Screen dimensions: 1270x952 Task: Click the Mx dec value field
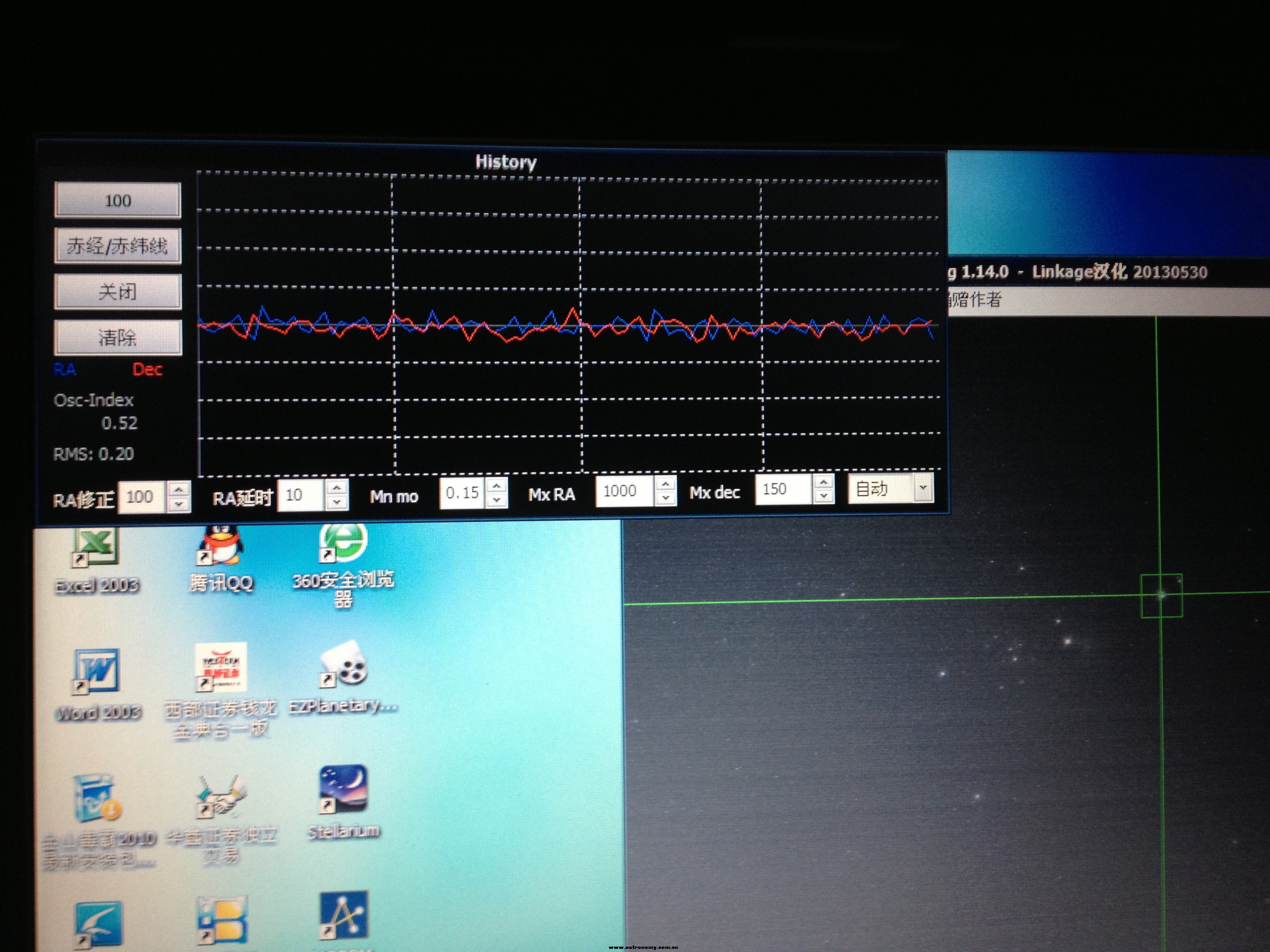(x=783, y=490)
